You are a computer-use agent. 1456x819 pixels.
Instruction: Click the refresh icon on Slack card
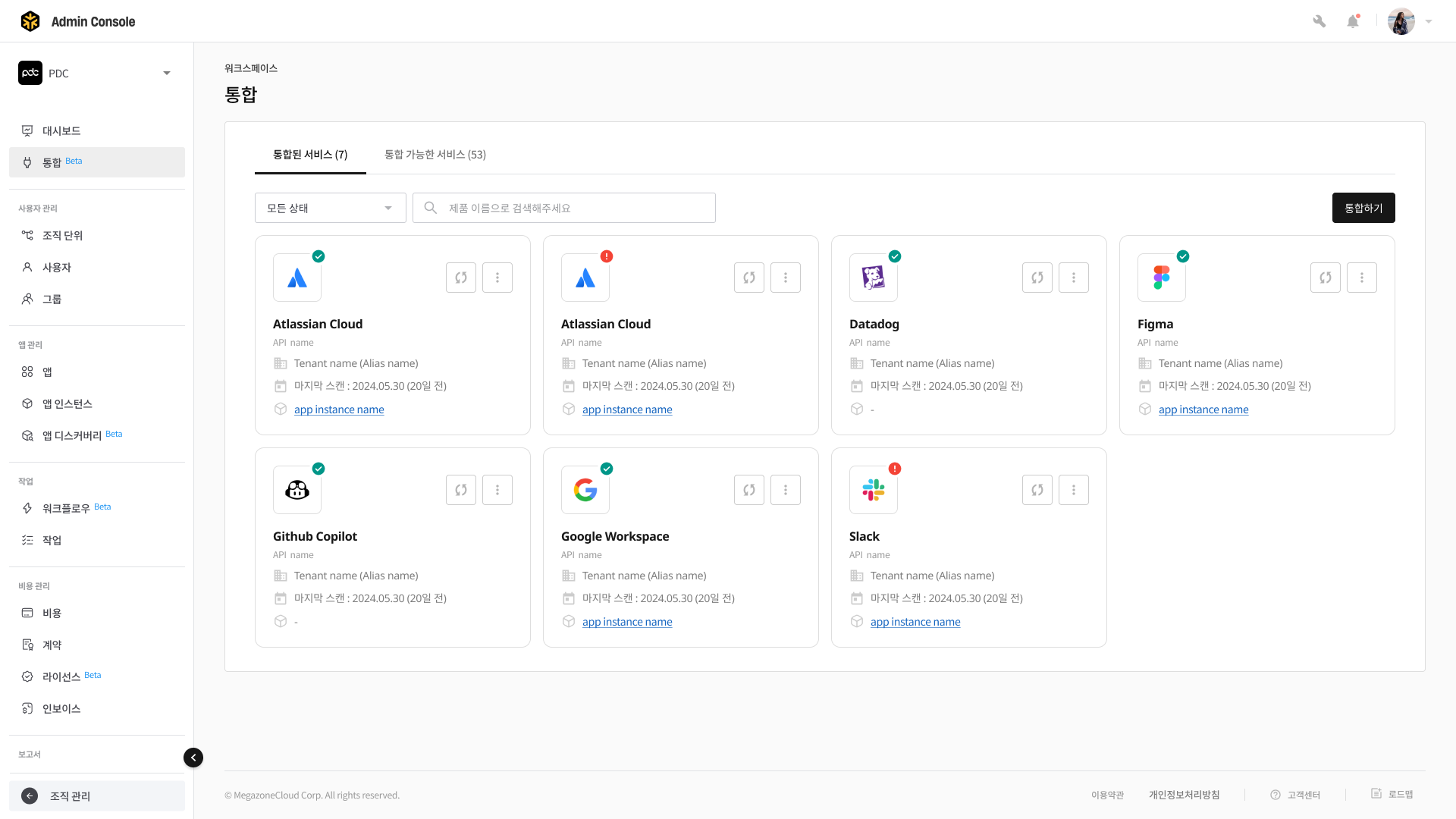[x=1037, y=490]
